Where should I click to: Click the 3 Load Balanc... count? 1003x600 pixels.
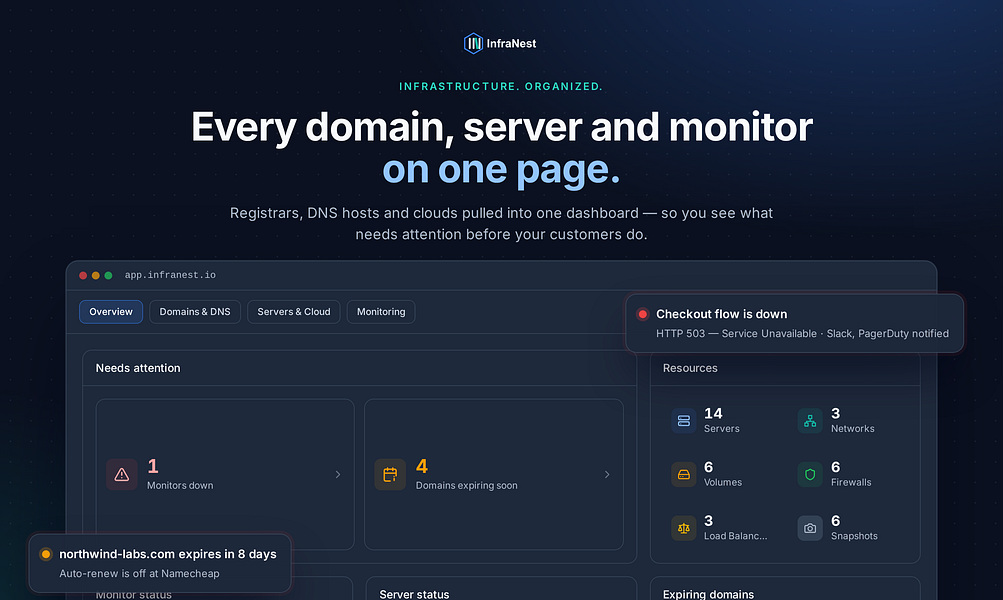709,521
